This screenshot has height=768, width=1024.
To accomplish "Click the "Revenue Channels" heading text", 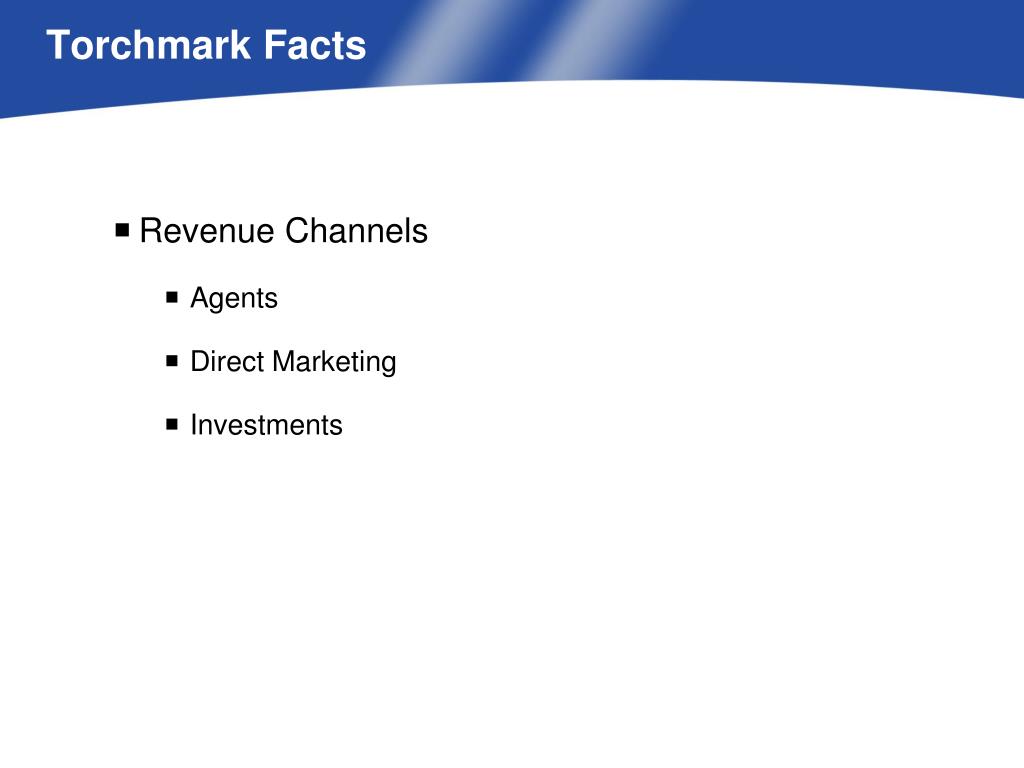I will pos(283,231).
